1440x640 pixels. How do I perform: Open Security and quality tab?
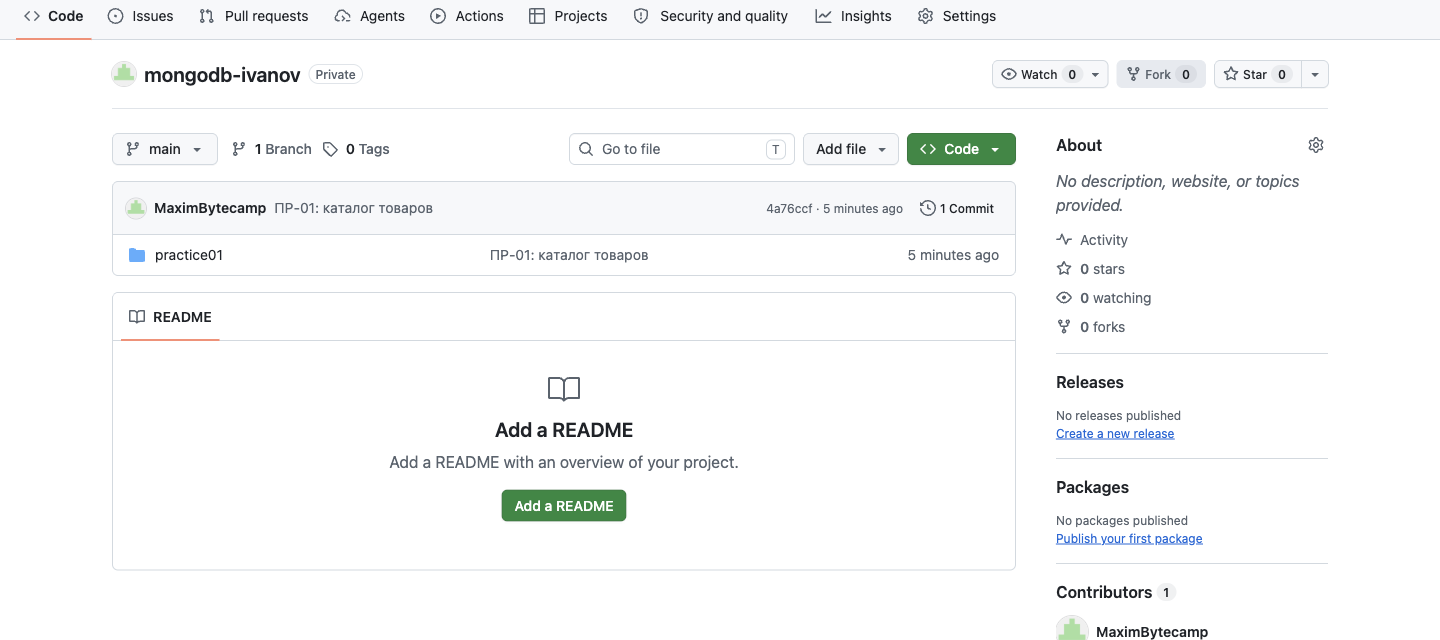pyautogui.click(x=711, y=16)
